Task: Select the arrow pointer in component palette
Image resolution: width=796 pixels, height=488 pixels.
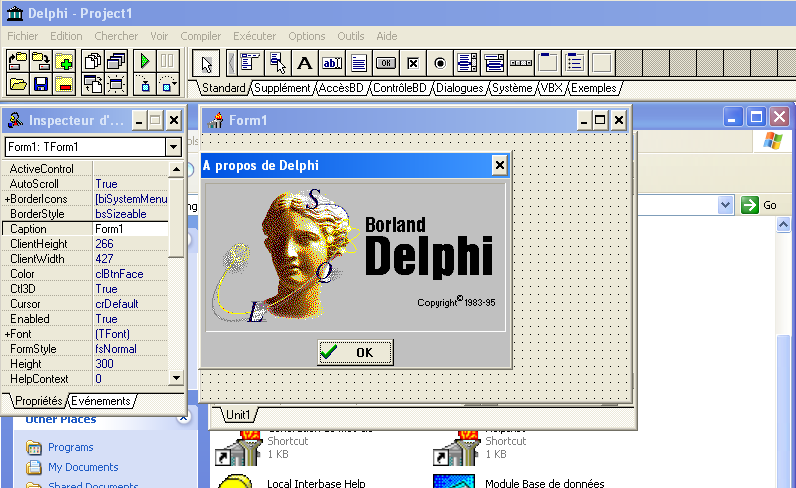Action: (x=206, y=63)
